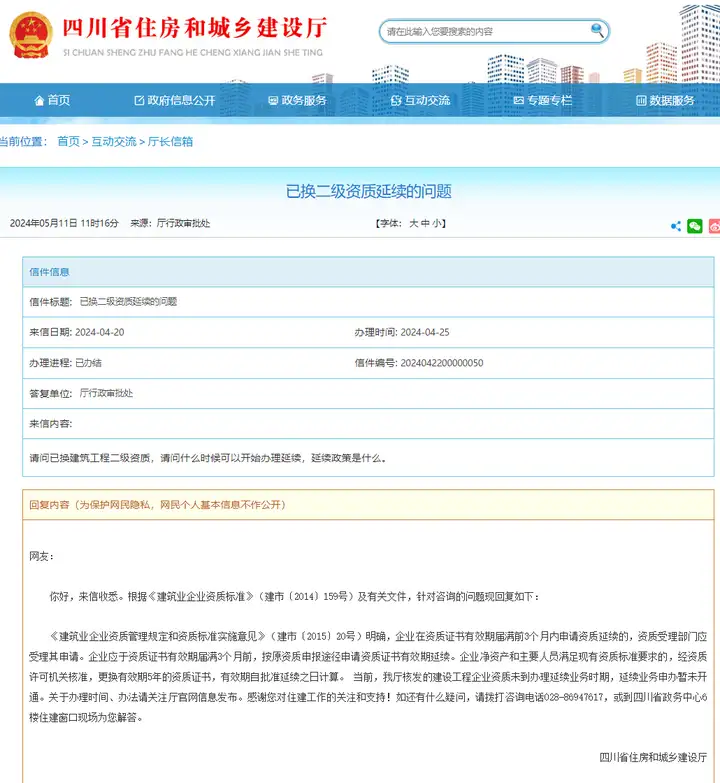Click article title 已换二级资质延续的问题
The height and width of the screenshot is (783, 720).
click(x=369, y=191)
